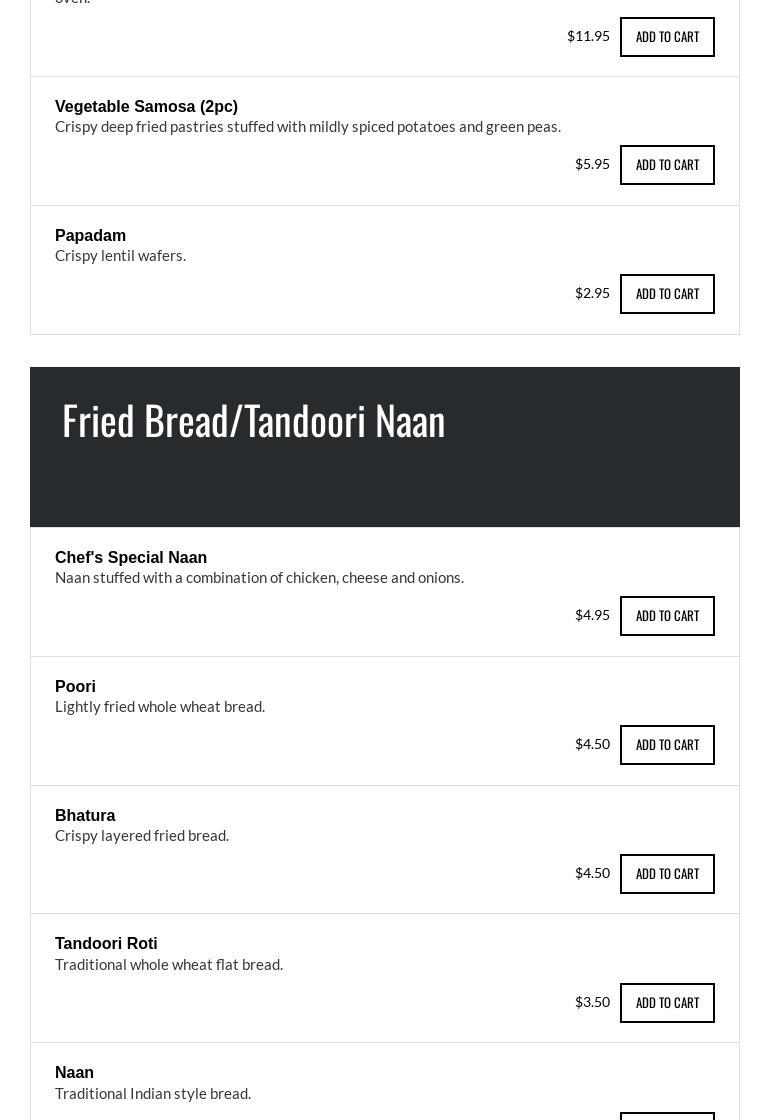Add Papadam to the cart
Image resolution: width=770 pixels, height=1120 pixels.
667,294
